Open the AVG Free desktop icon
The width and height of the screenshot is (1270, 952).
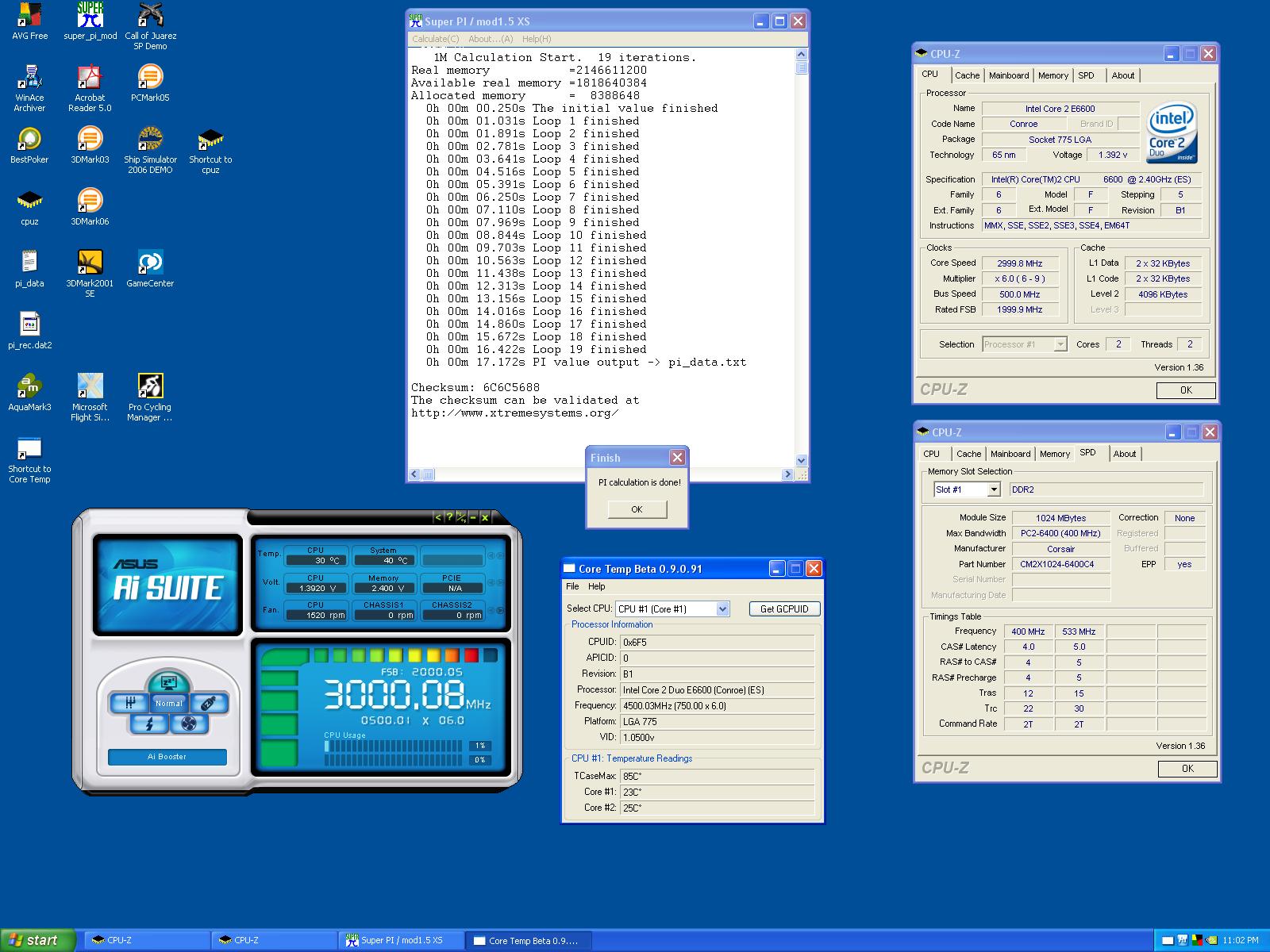click(x=29, y=21)
